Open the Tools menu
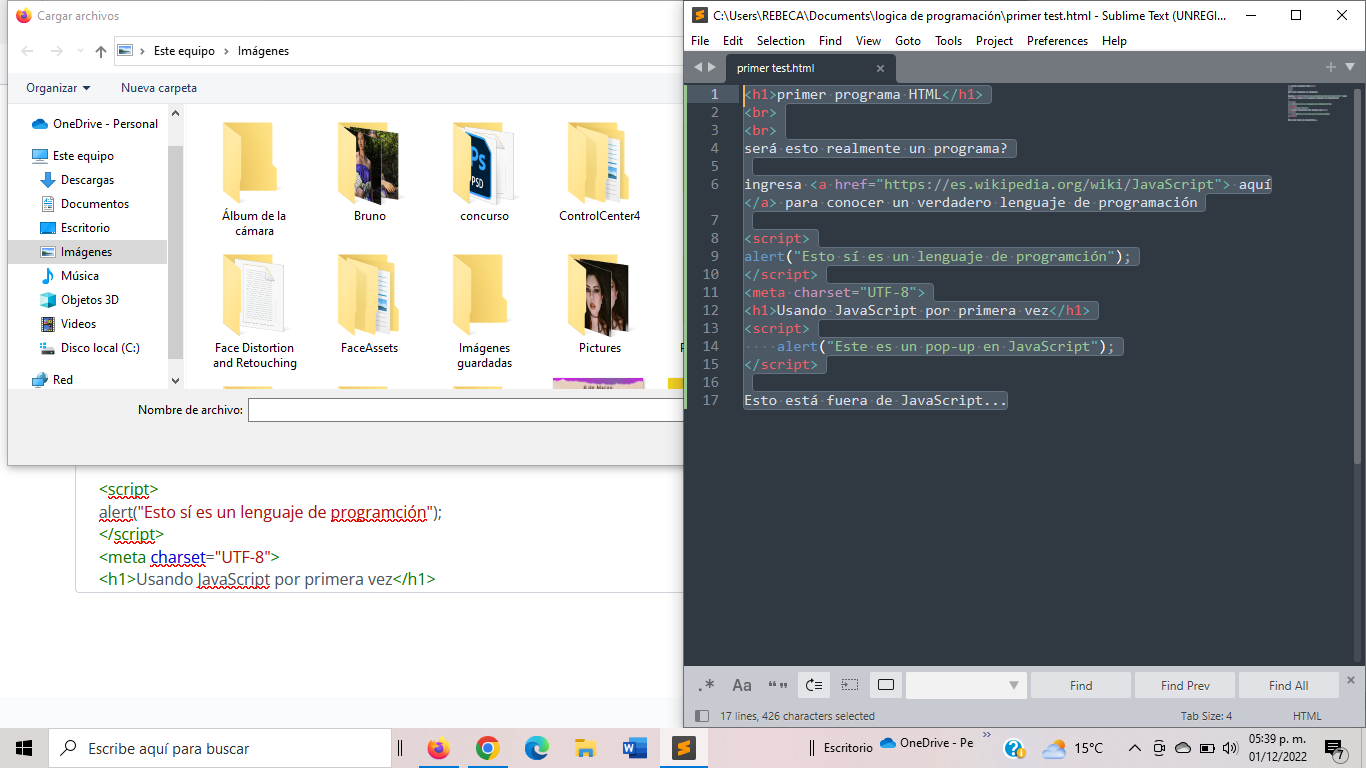The height and width of the screenshot is (768, 1366). tap(948, 41)
